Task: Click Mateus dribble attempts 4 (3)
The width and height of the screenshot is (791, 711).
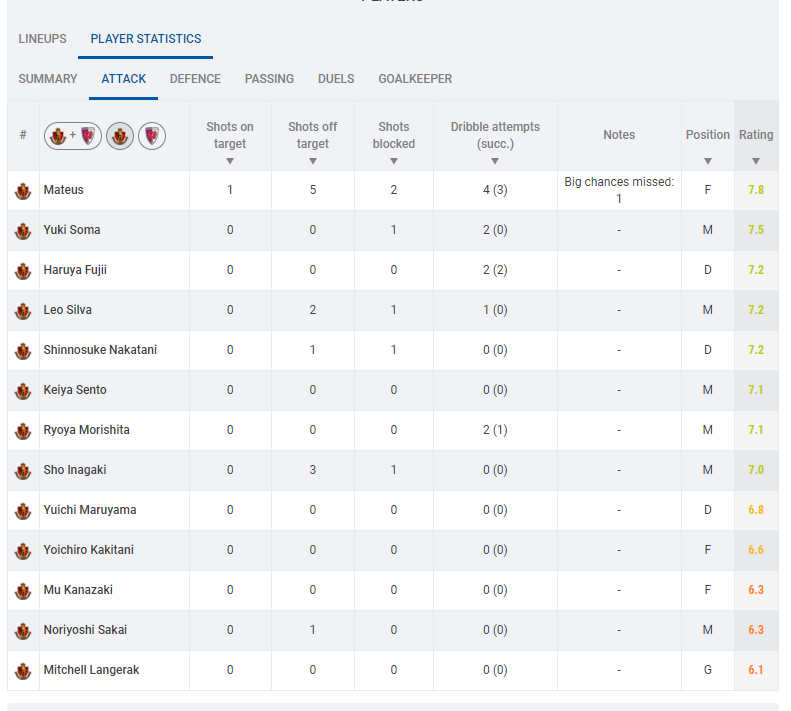Action: click(495, 190)
